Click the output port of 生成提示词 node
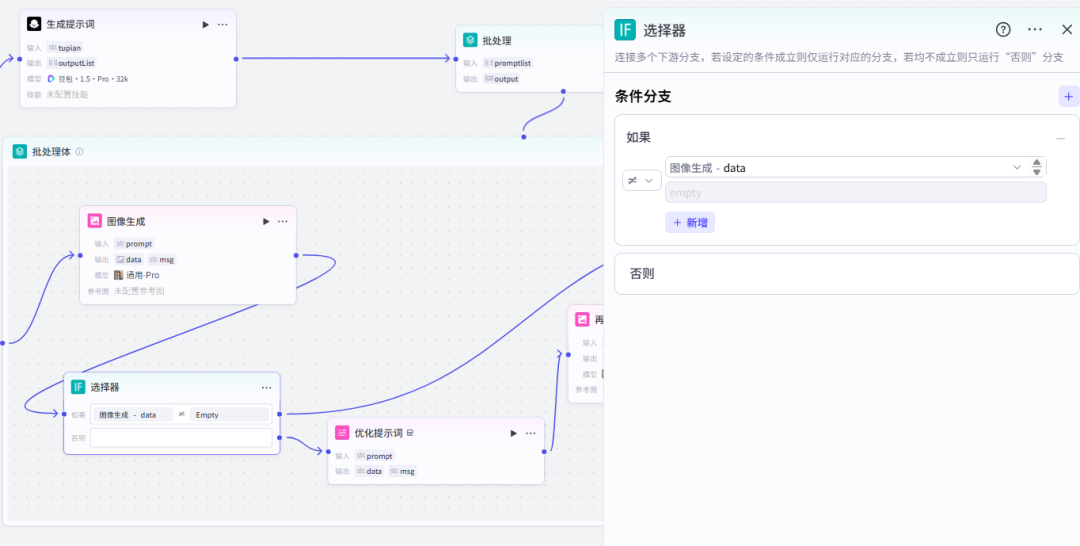The image size is (1080, 546). (x=236, y=59)
